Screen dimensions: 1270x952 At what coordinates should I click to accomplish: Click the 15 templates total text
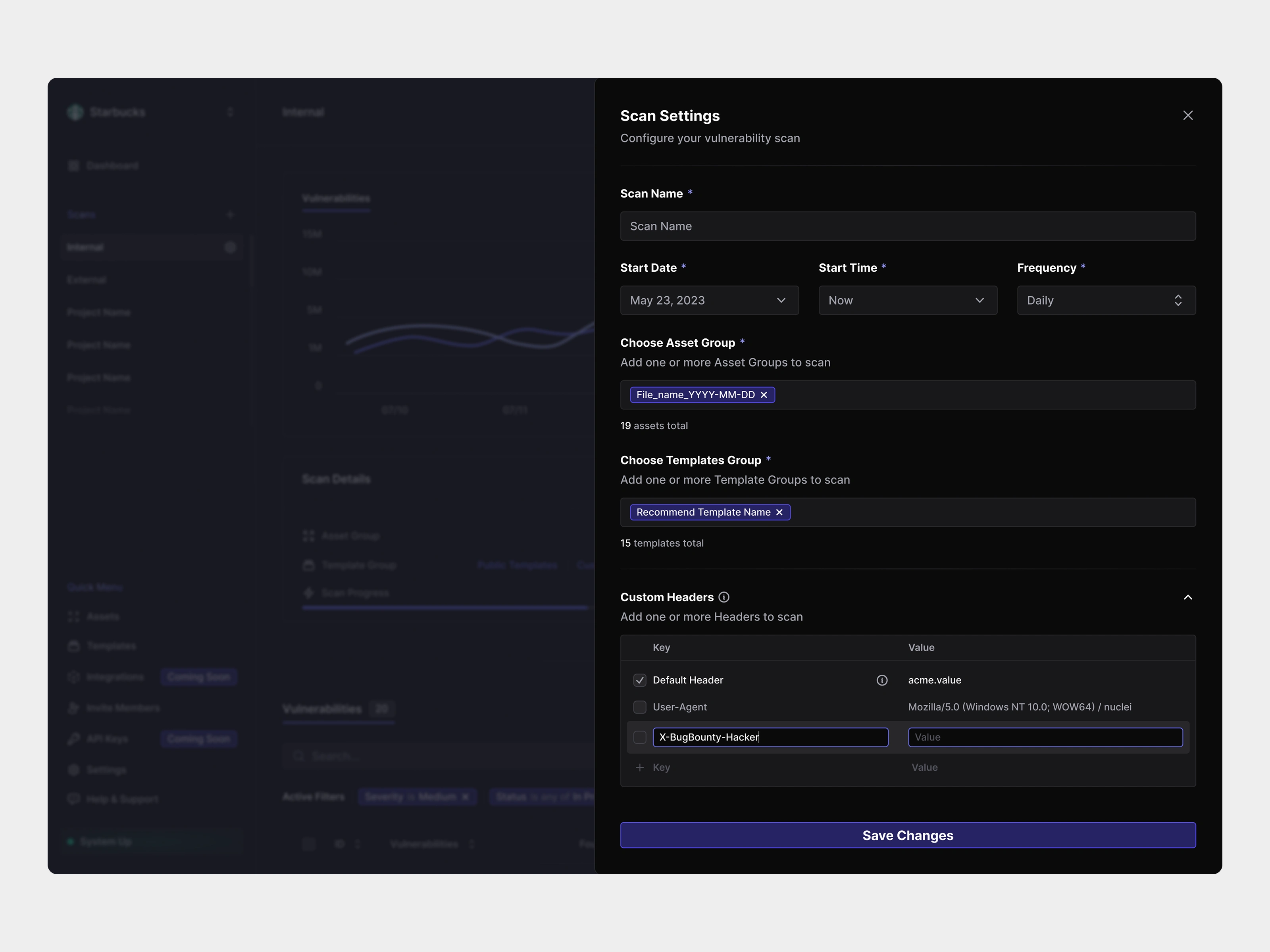pyautogui.click(x=662, y=543)
